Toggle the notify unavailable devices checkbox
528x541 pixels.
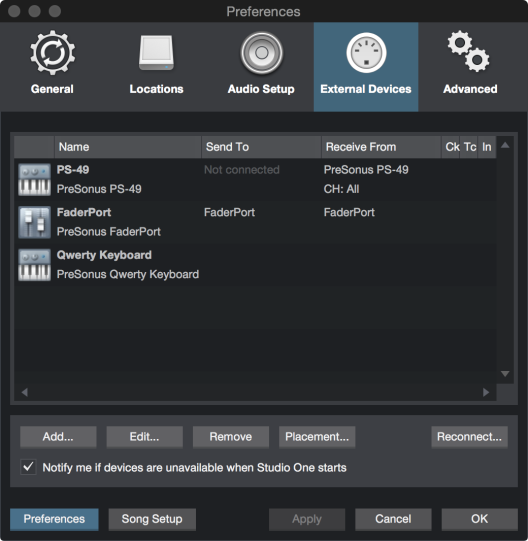pyautogui.click(x=28, y=467)
